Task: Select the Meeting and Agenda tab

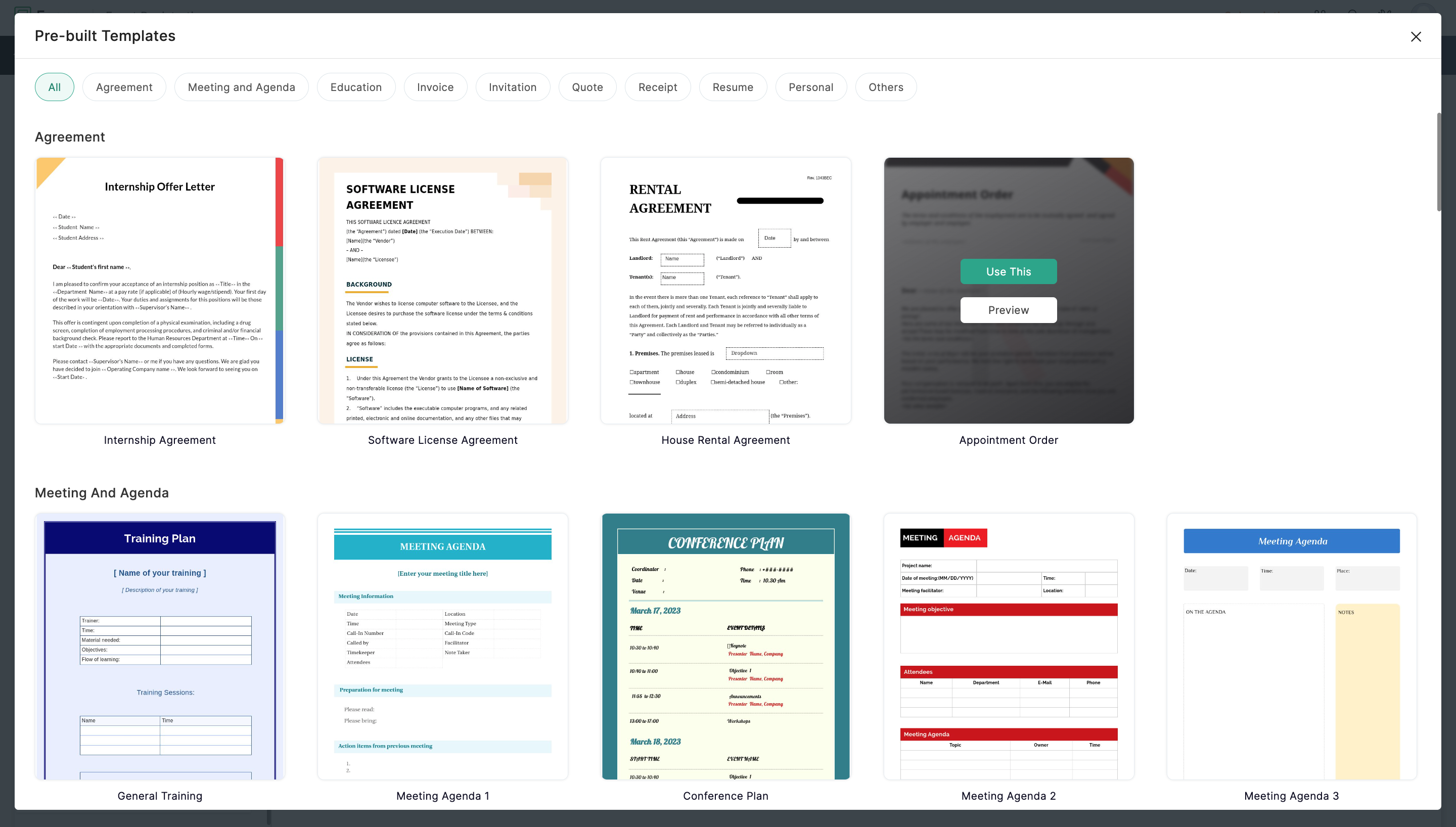Action: [x=242, y=87]
